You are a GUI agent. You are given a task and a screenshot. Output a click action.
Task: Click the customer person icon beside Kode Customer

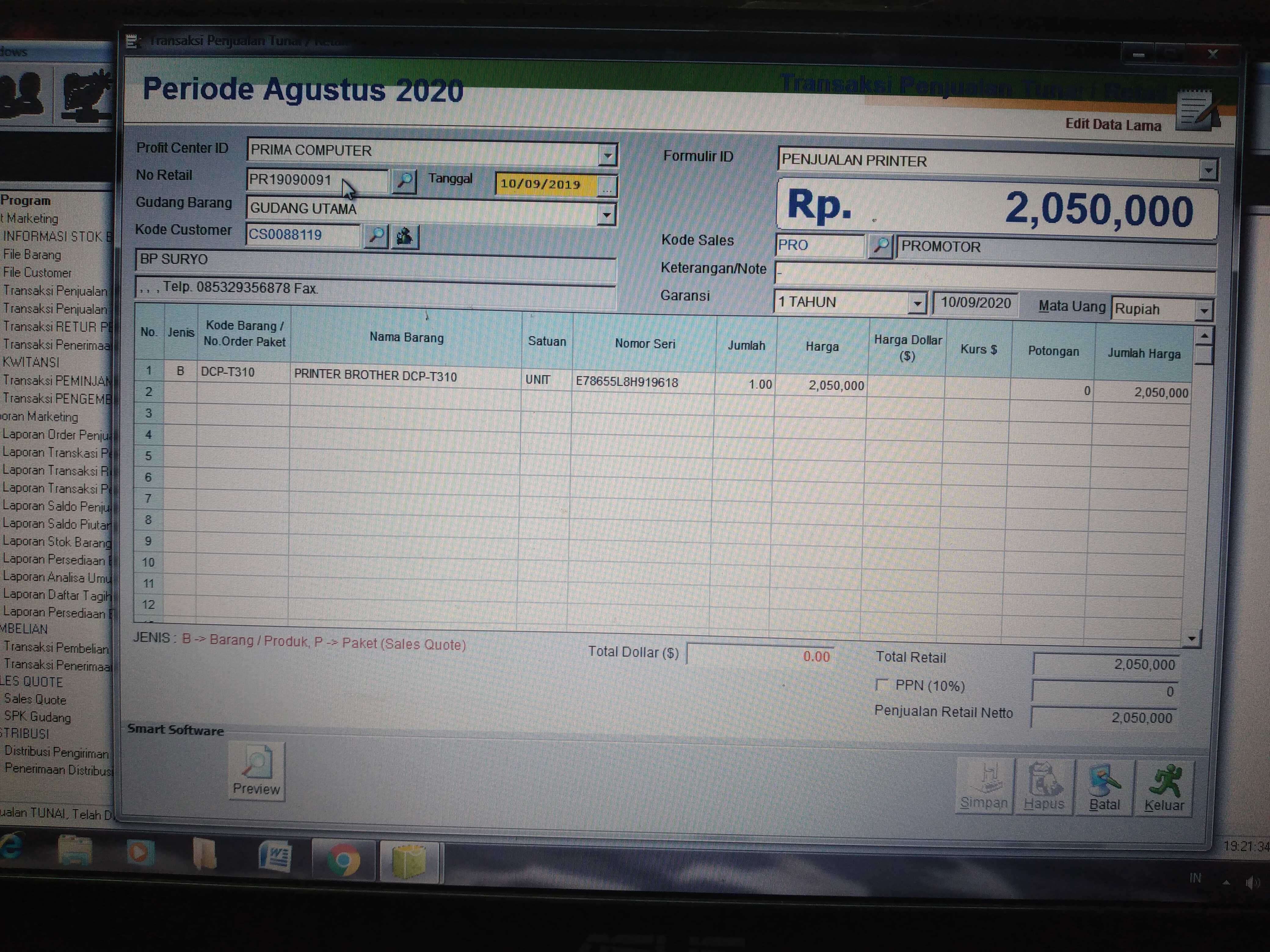point(405,236)
